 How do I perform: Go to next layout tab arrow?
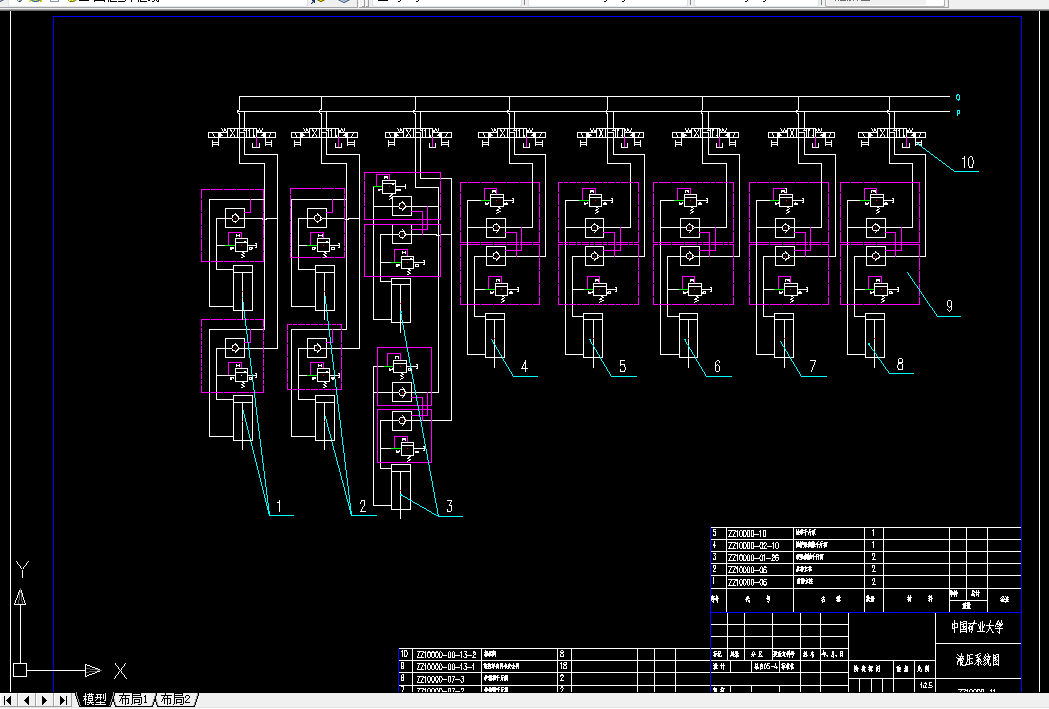(44, 700)
